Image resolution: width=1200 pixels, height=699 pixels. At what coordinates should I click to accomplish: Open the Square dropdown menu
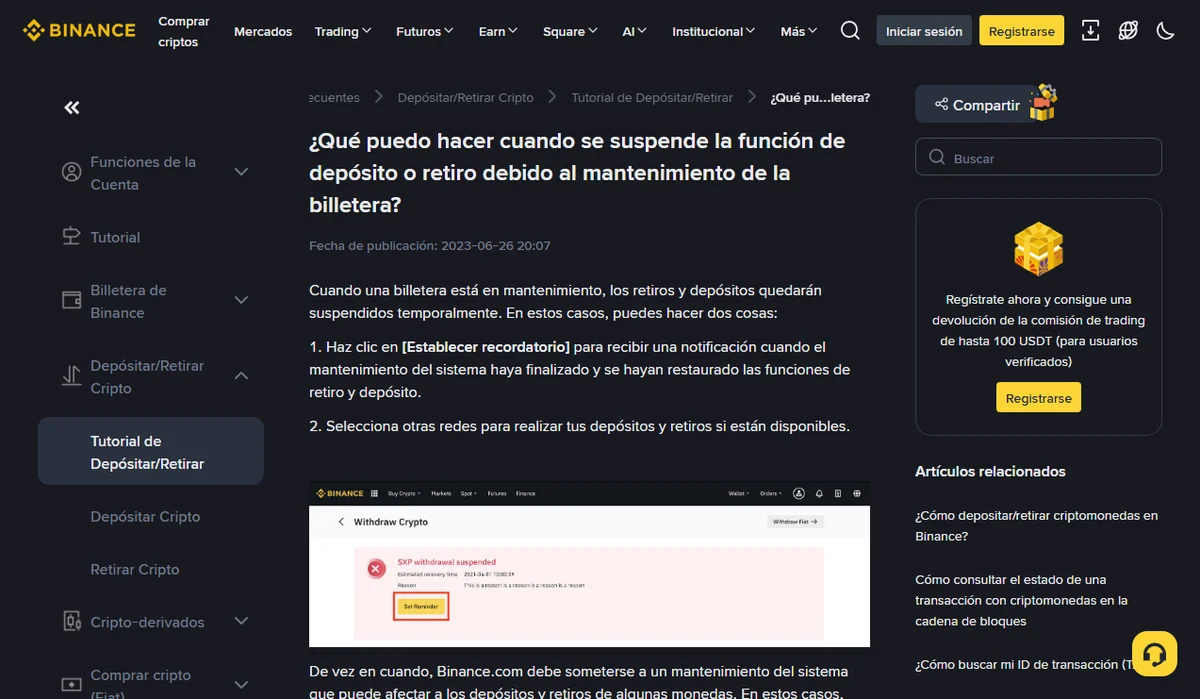570,31
